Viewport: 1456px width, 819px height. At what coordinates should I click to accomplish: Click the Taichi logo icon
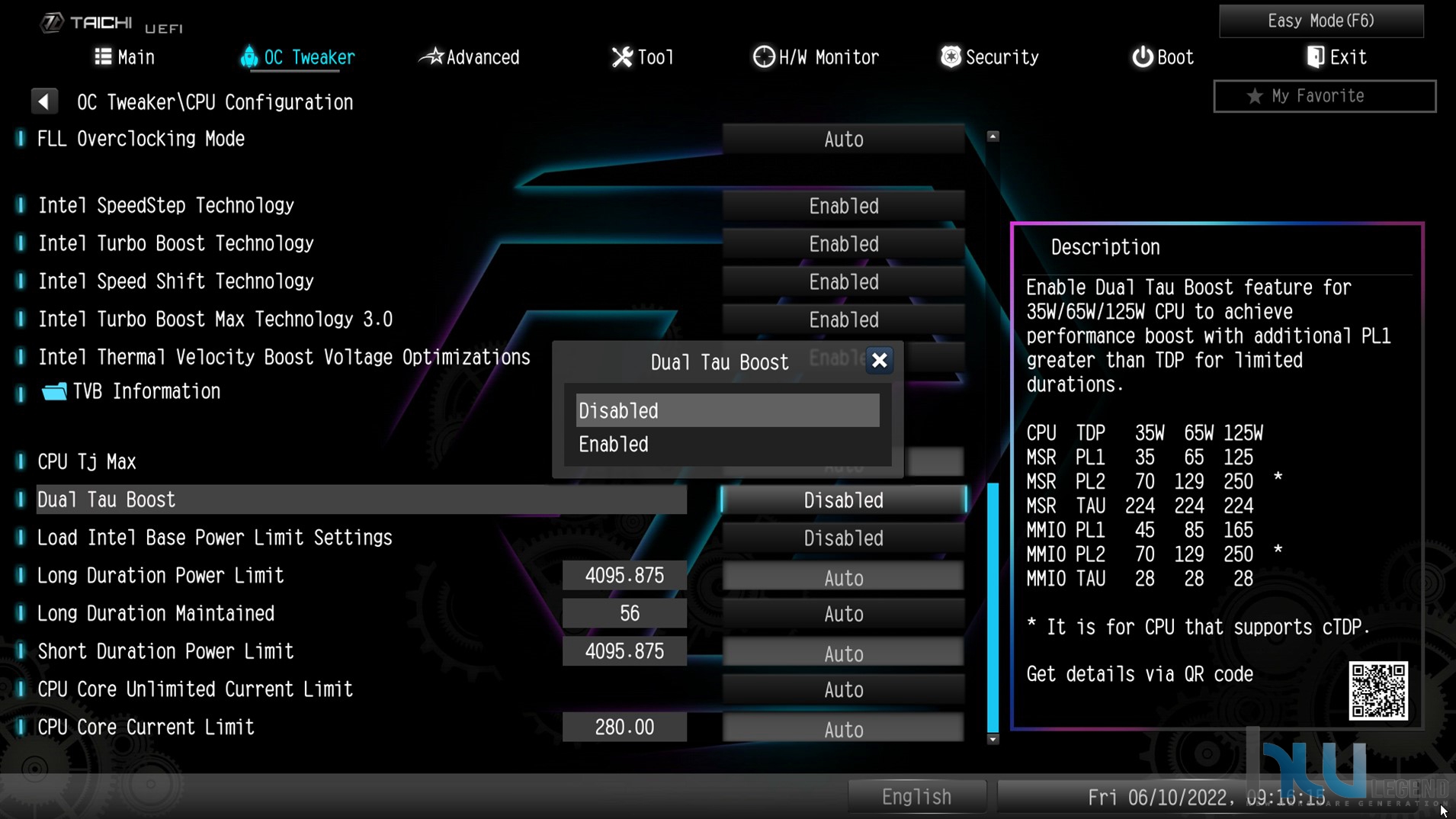click(52, 23)
